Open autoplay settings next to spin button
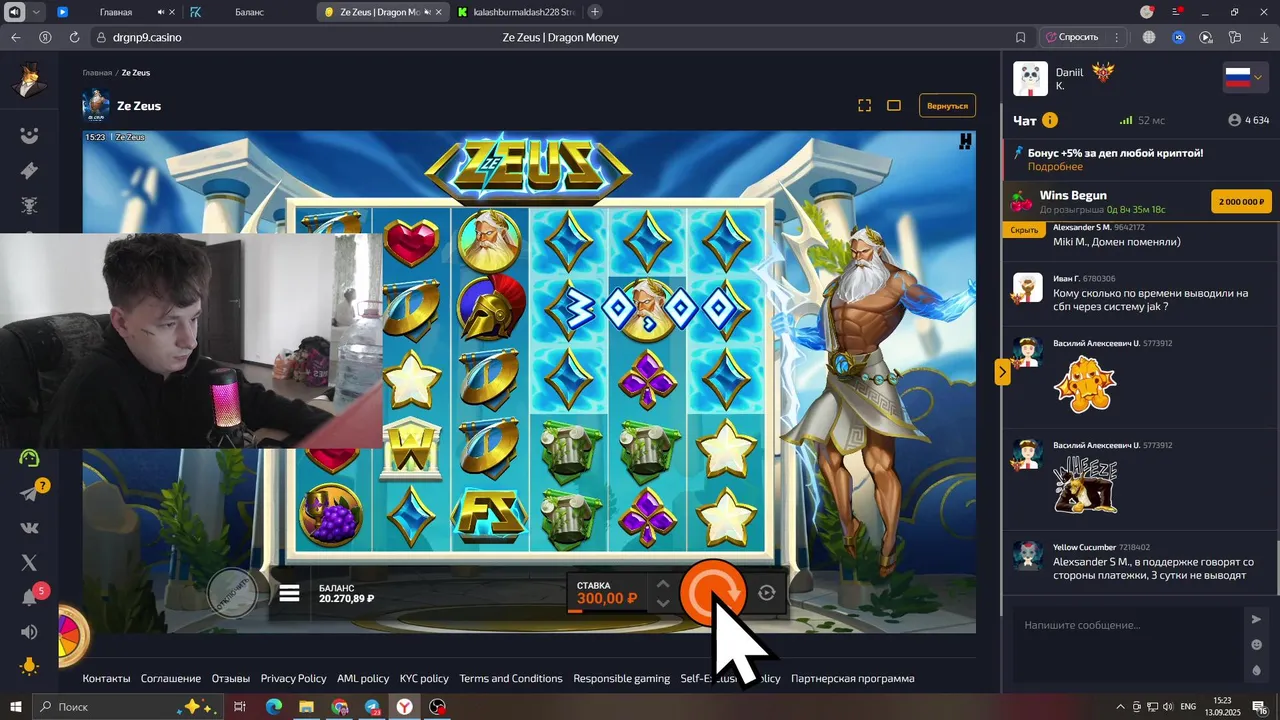Viewport: 1280px width, 720px height. tap(767, 593)
